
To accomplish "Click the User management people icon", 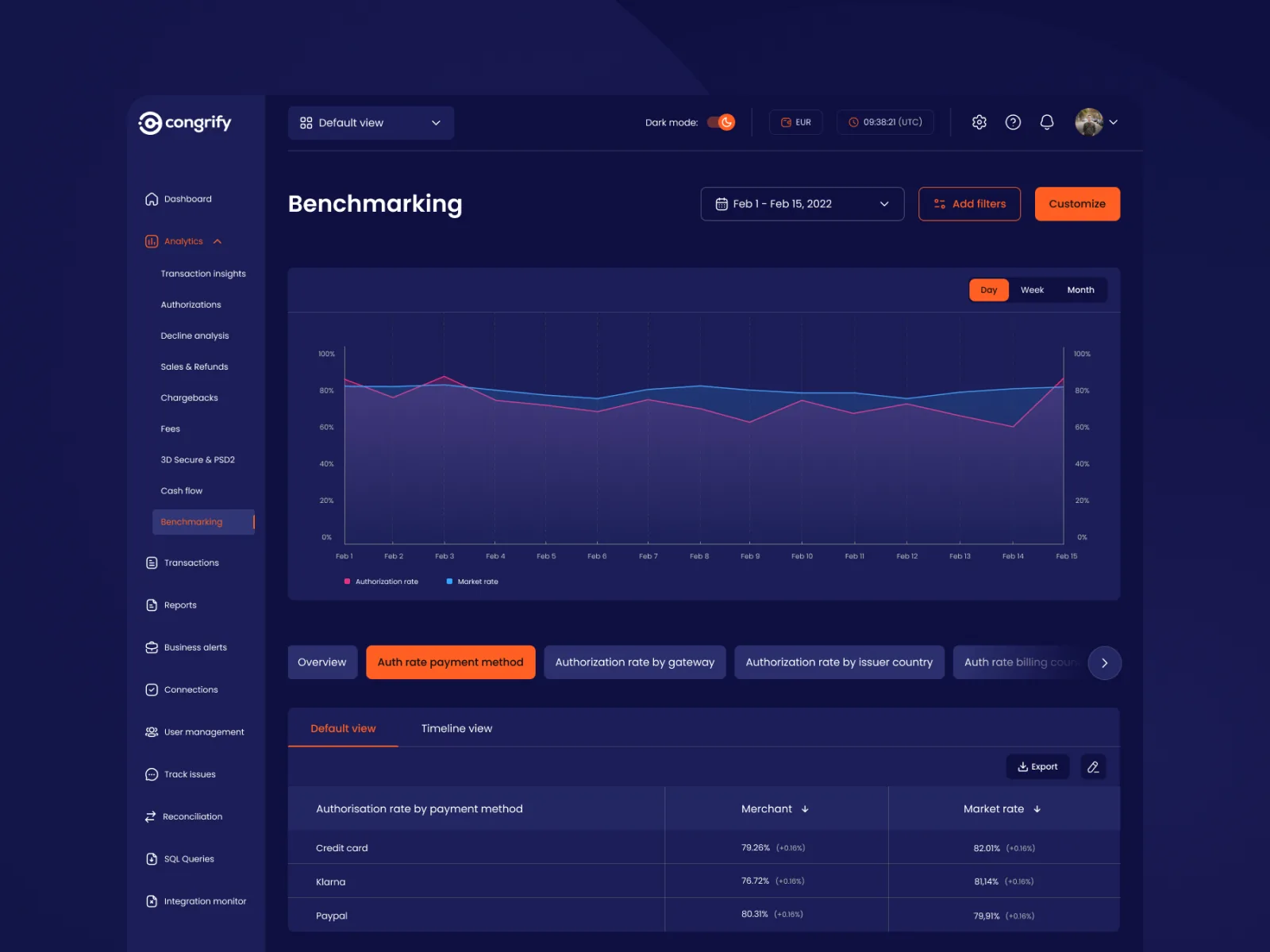I will coord(152,732).
